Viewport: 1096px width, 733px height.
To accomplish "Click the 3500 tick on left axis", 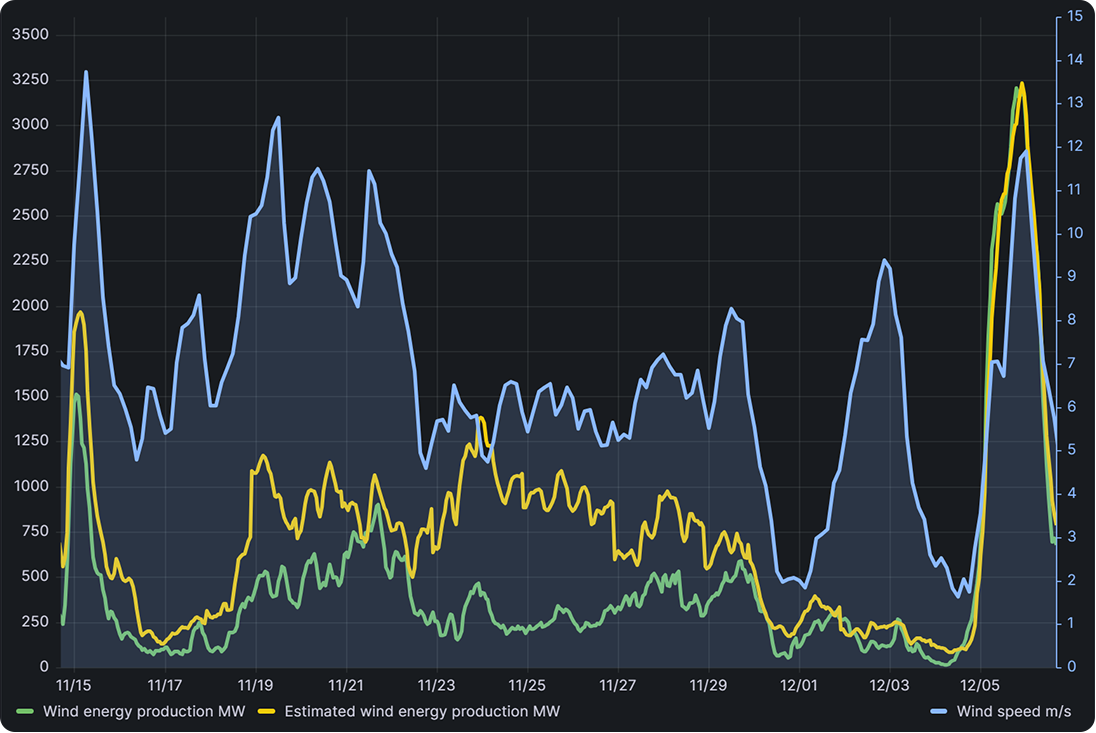I will point(30,35).
